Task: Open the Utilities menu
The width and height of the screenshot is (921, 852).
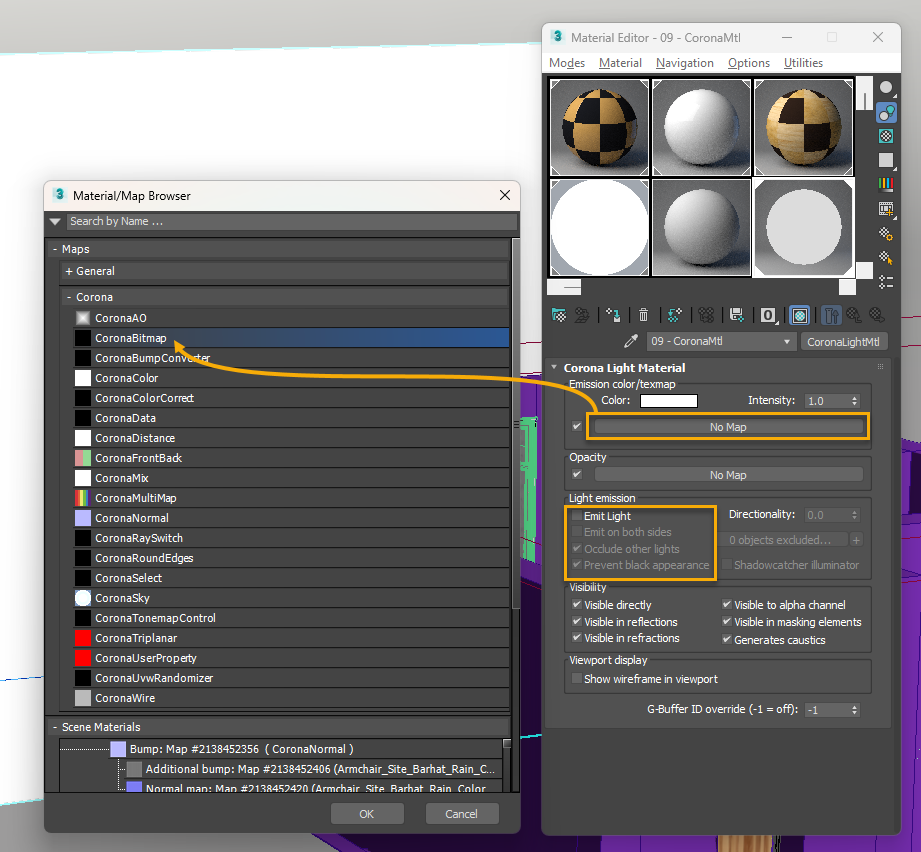Action: [x=803, y=63]
